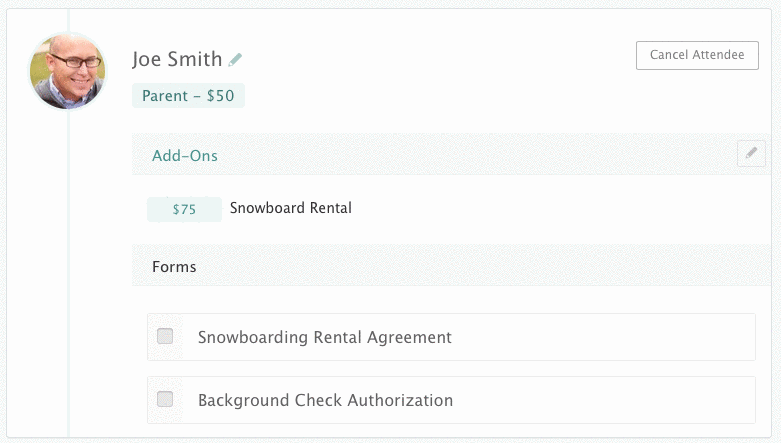Image resolution: width=781 pixels, height=443 pixels.
Task: Click the pencil icon beside Joe Smith
Action: 235,60
